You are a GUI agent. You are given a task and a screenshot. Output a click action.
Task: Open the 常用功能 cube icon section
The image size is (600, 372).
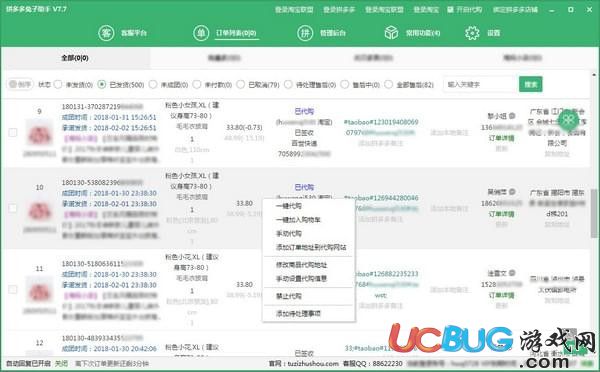(x=412, y=33)
